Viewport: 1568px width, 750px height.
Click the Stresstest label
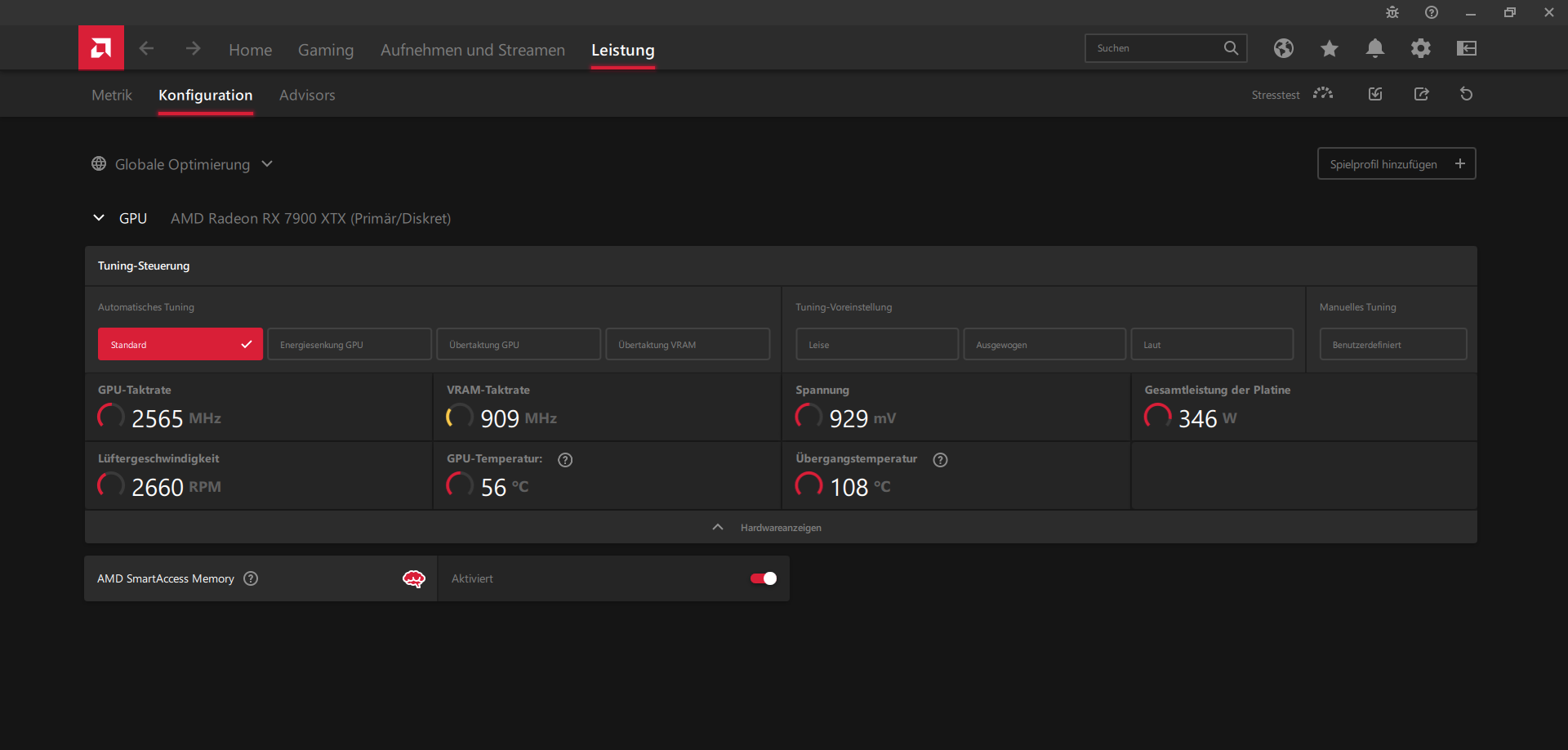(1276, 95)
